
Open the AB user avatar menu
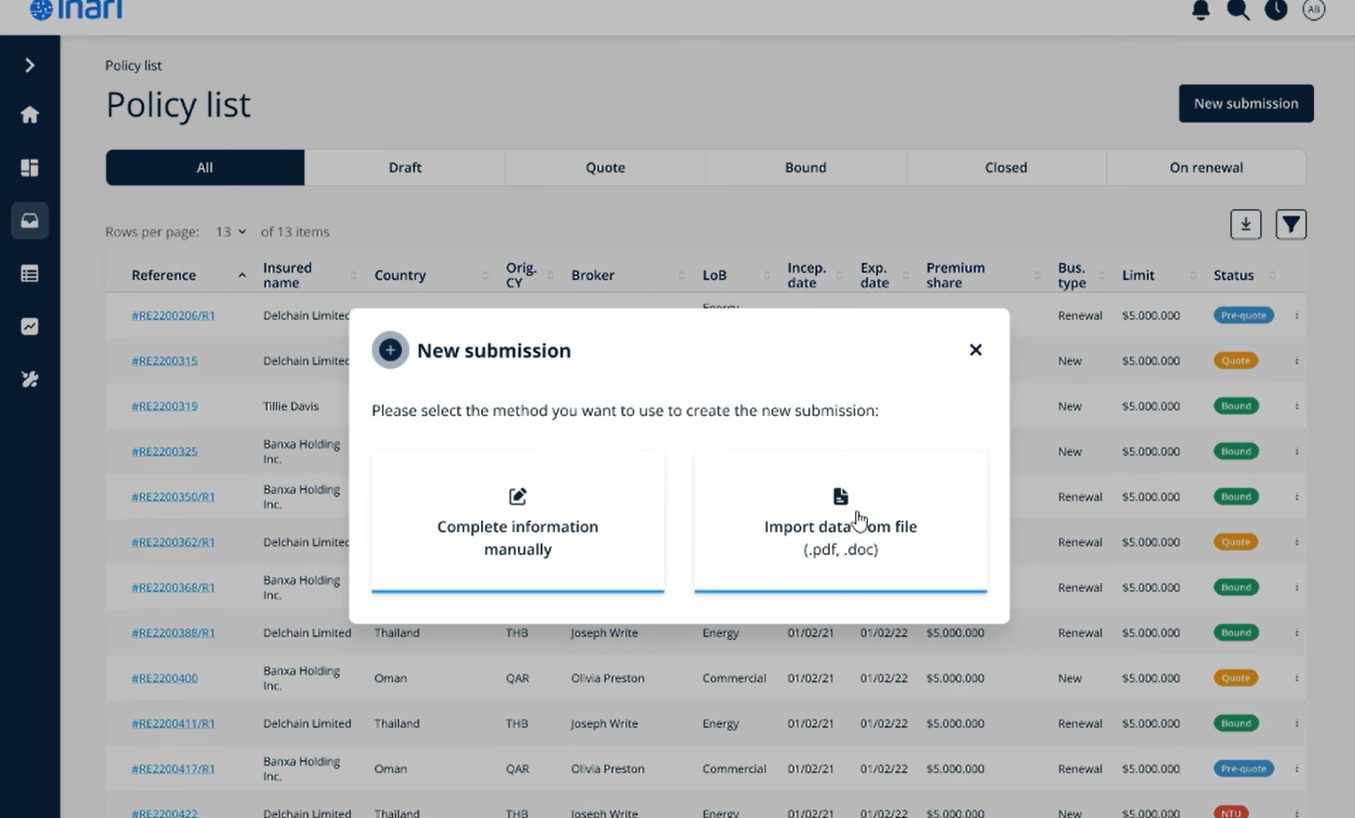pos(1313,10)
